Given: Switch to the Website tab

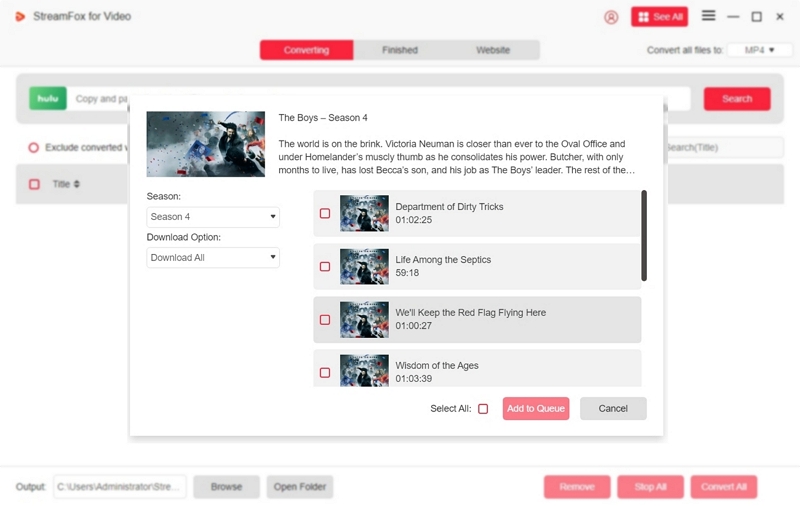Looking at the screenshot, I should click(493, 50).
